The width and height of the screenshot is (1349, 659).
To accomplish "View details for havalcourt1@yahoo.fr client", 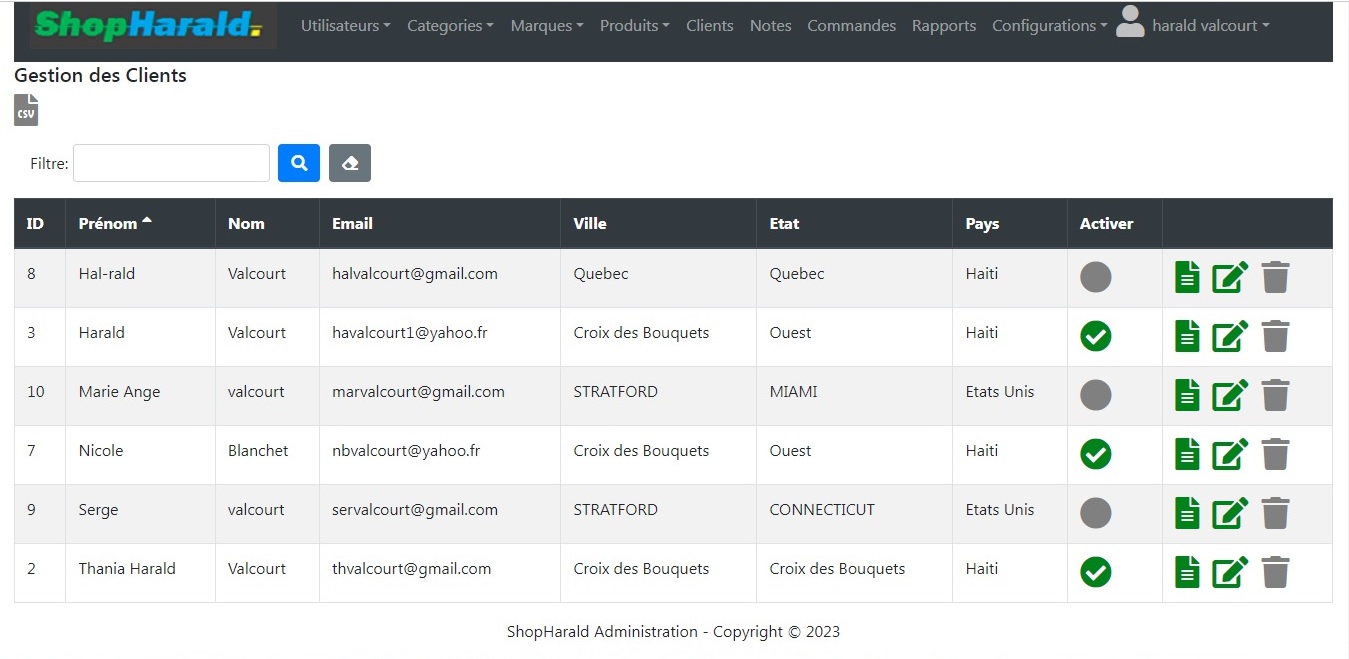I will (x=1186, y=336).
